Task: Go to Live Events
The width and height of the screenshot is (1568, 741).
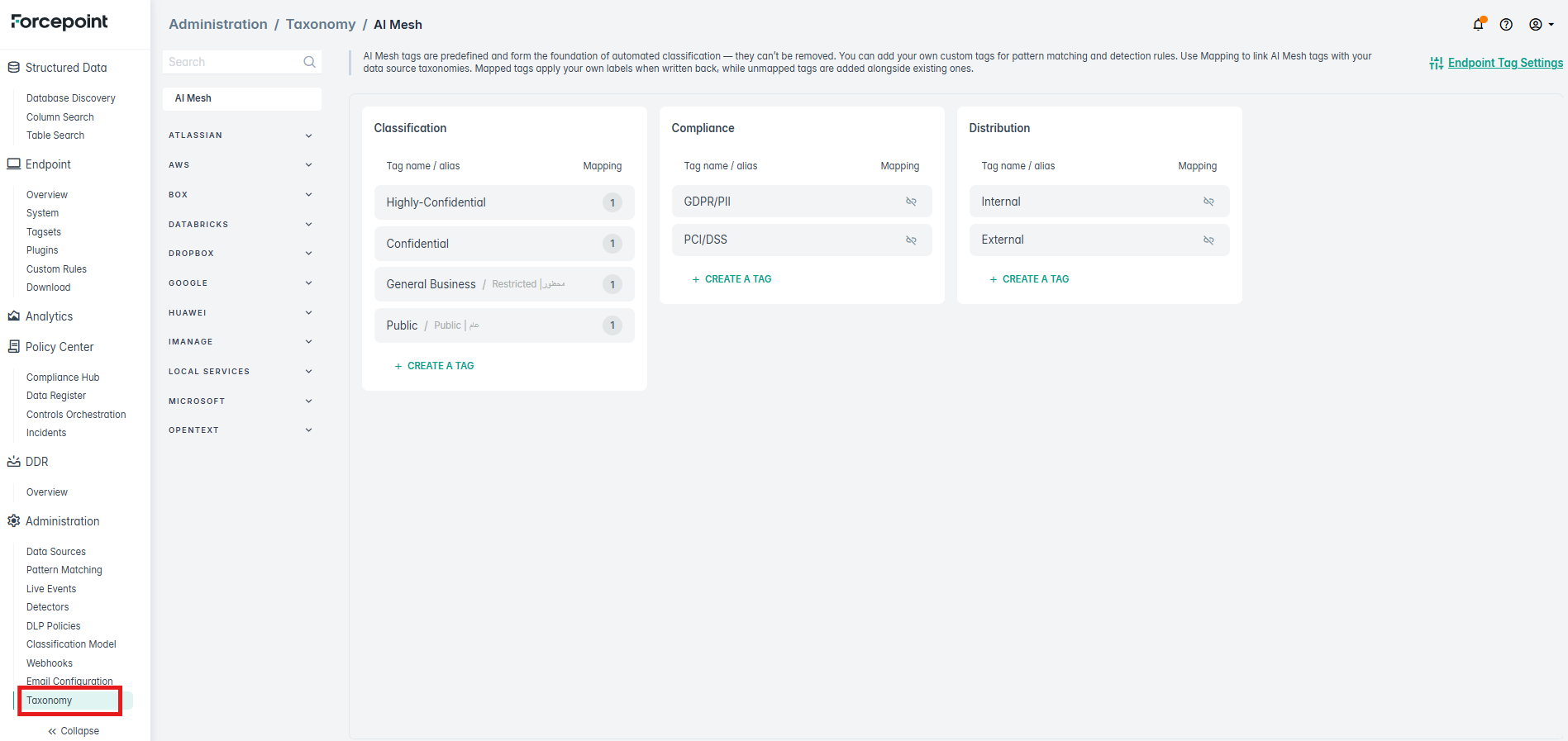Action: coord(51,589)
